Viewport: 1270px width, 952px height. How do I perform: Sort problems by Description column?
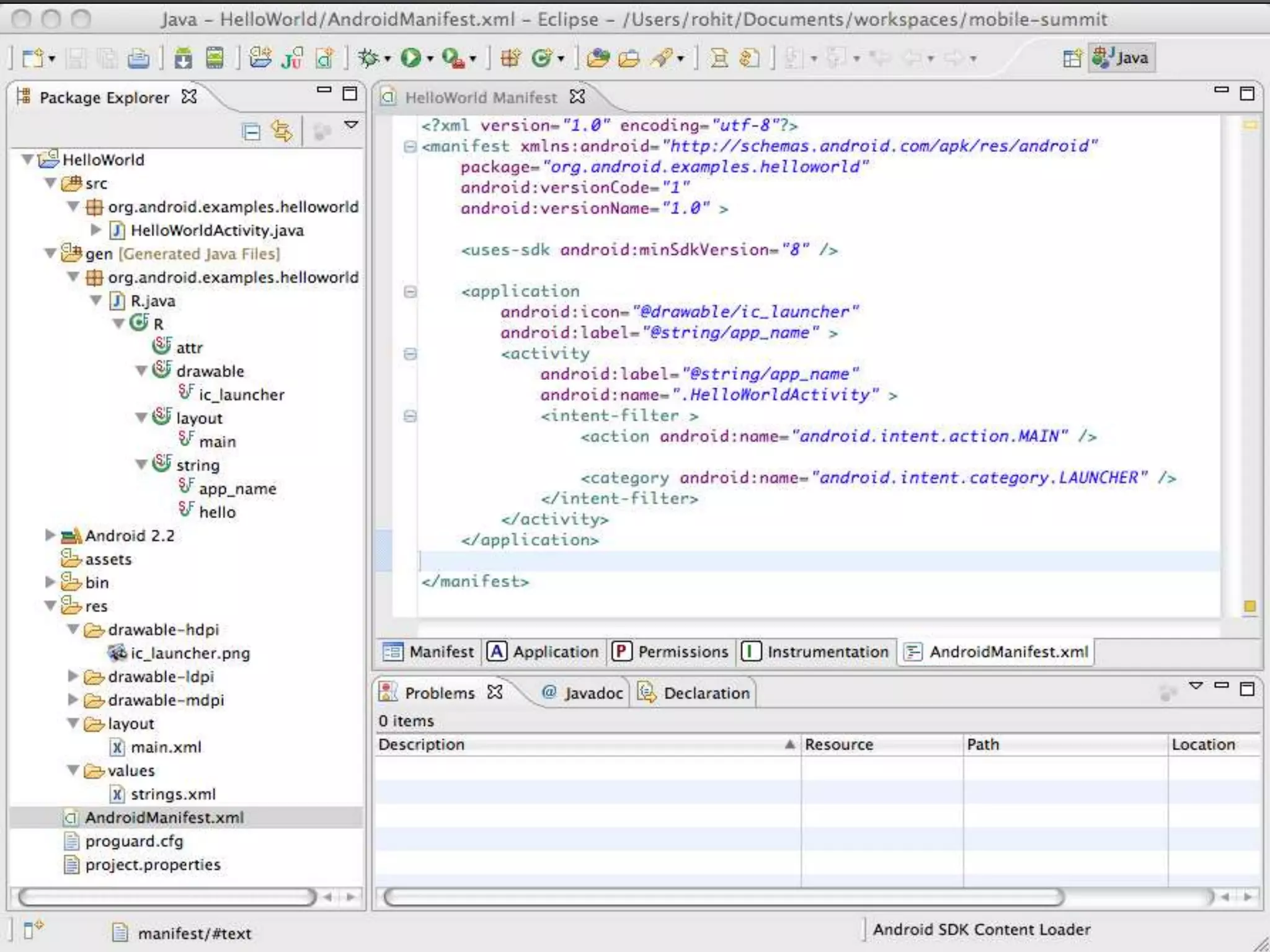587,744
